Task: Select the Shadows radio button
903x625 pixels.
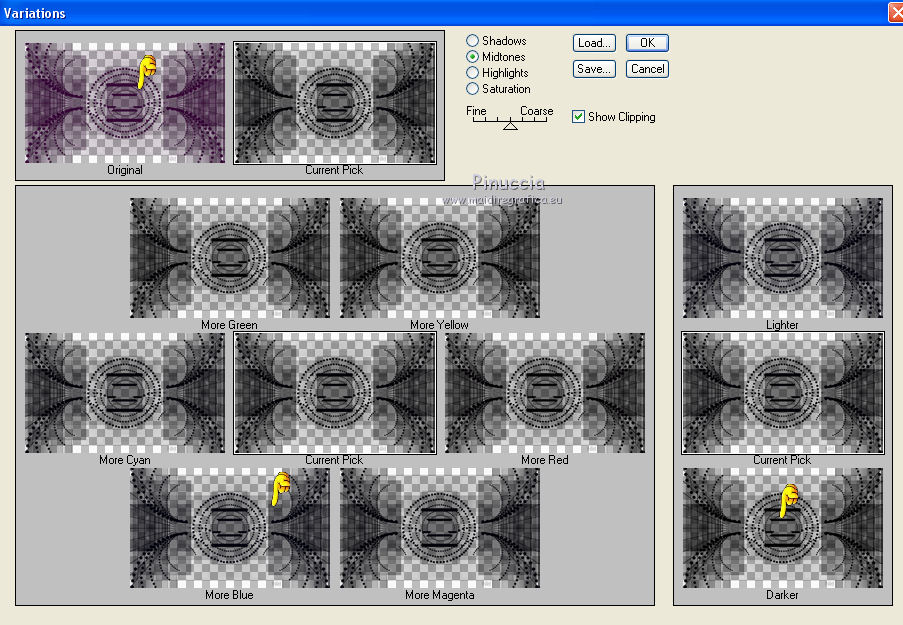Action: (472, 40)
